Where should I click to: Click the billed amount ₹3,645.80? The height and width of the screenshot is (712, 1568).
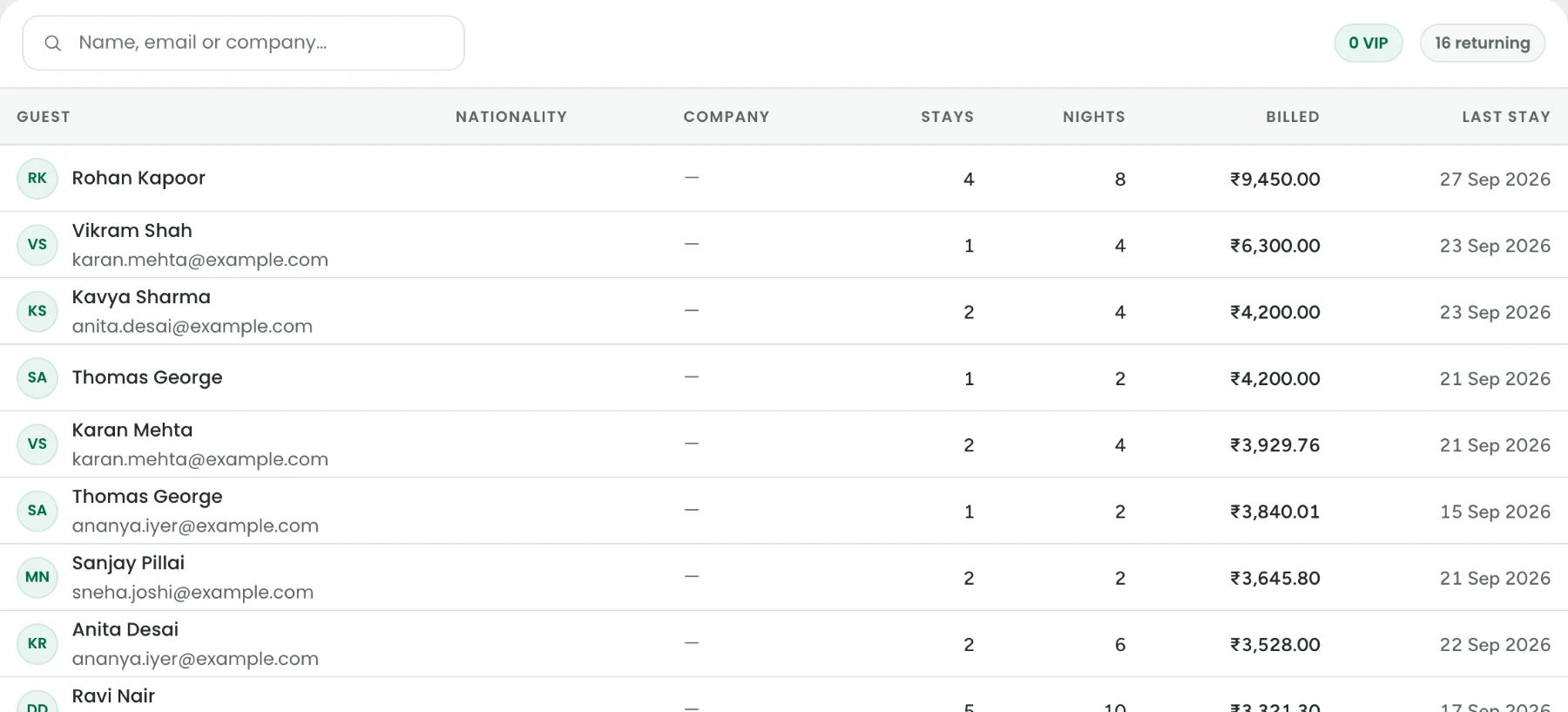(x=1275, y=579)
